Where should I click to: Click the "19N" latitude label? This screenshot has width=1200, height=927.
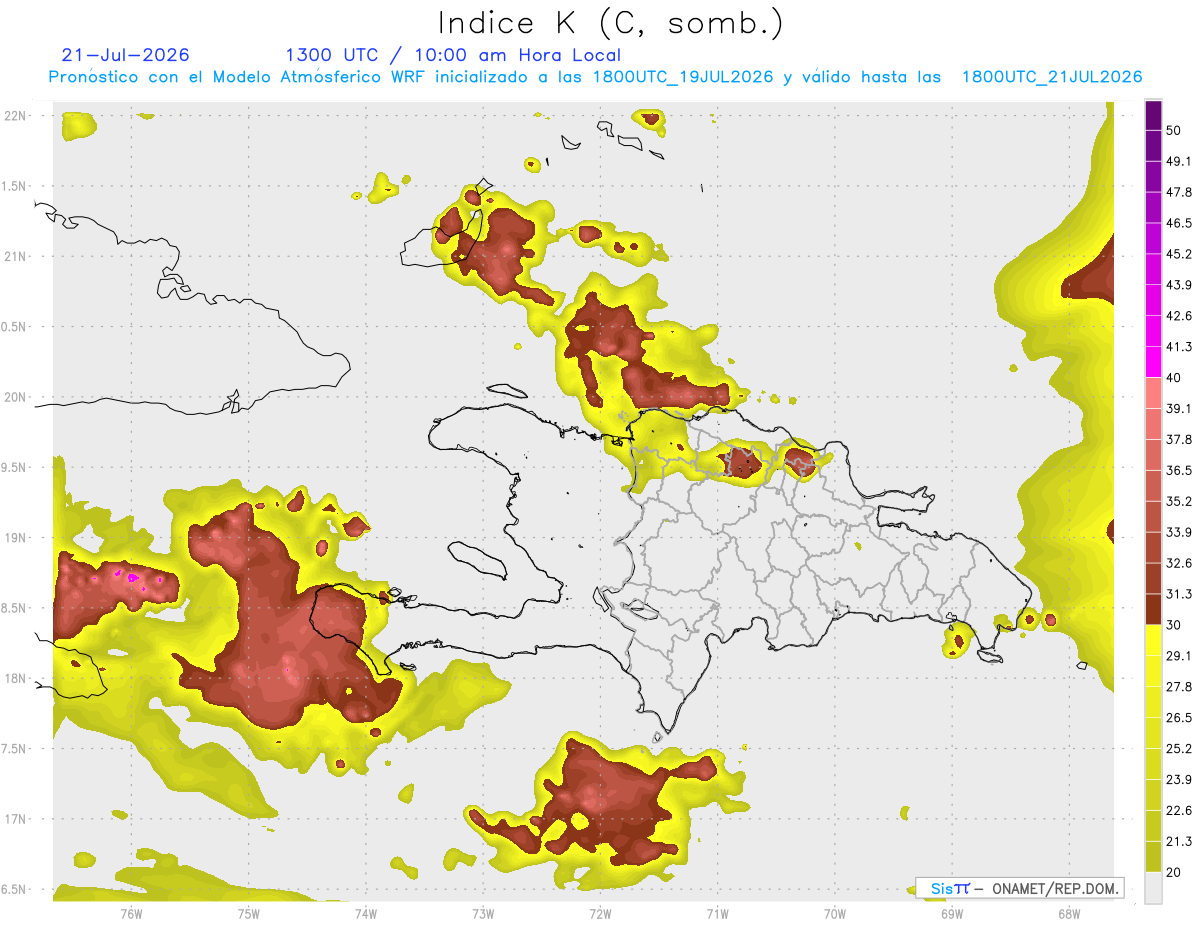[x=16, y=538]
